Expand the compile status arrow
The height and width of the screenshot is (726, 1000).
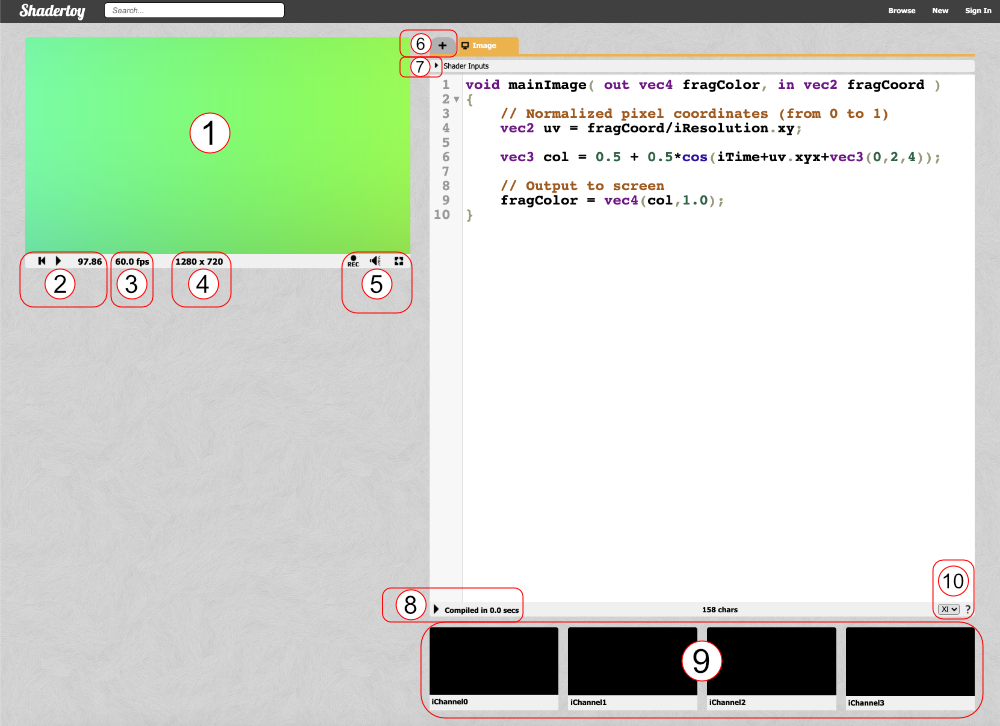436,609
